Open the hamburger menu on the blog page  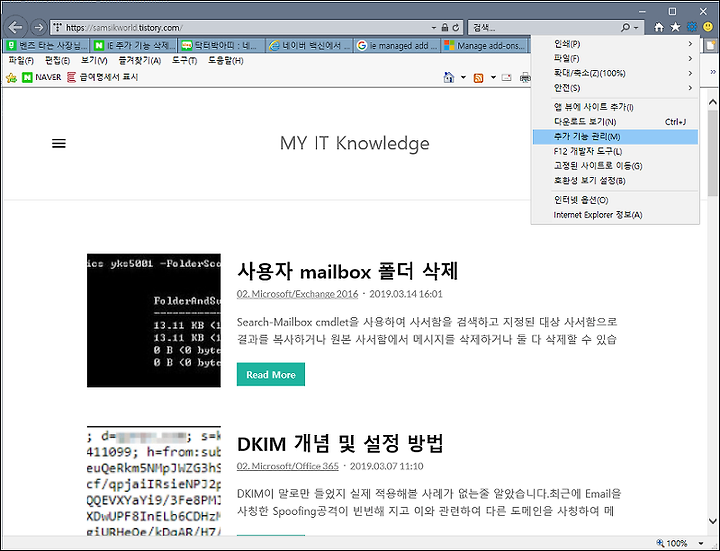59,144
